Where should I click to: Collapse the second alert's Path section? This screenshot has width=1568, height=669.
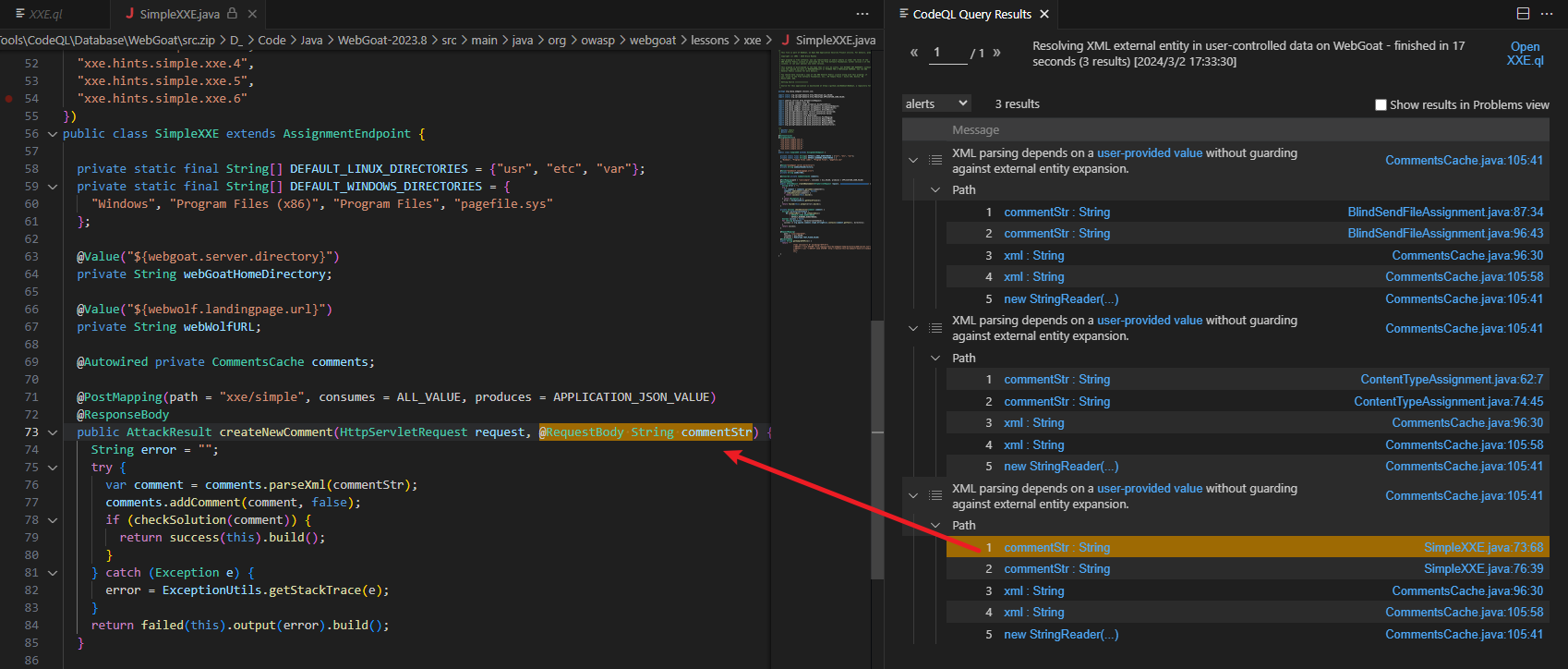click(x=935, y=358)
